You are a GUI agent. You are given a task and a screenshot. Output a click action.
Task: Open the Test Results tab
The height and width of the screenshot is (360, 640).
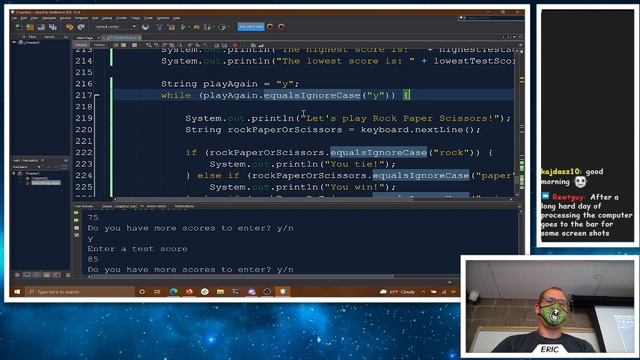click(84, 207)
